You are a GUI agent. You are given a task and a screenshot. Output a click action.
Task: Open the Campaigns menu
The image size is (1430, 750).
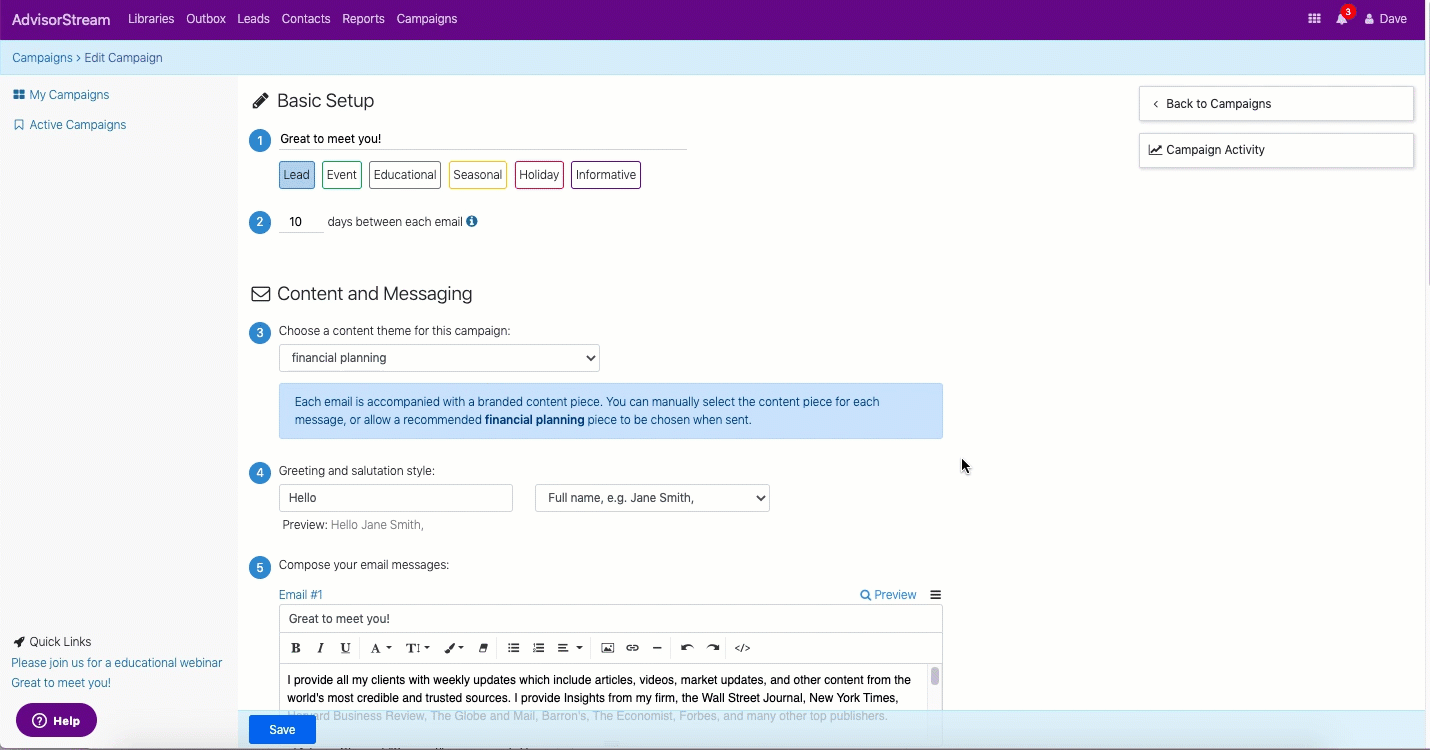pyautogui.click(x=427, y=19)
